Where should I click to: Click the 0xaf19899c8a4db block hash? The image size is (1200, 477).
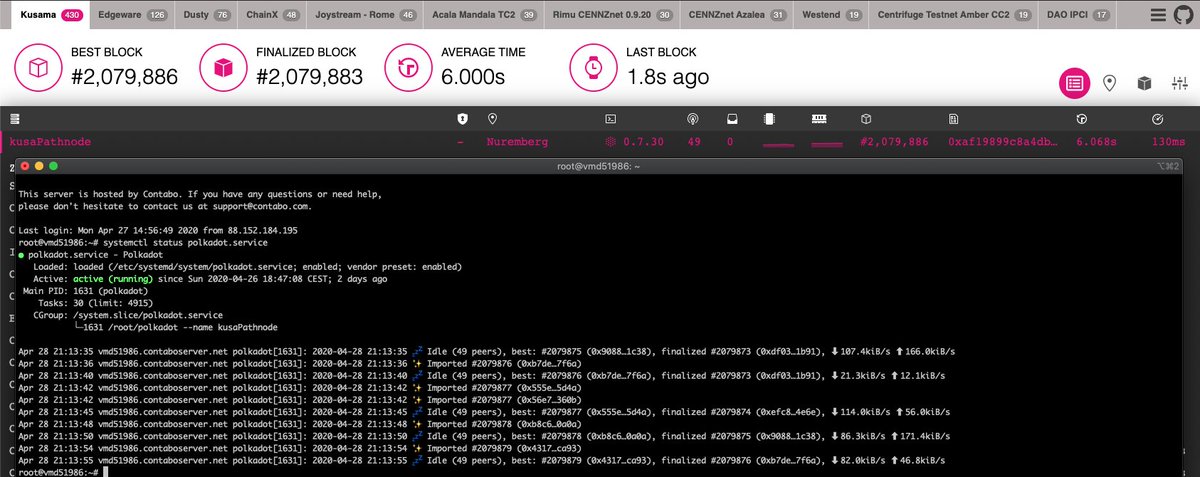[x=1001, y=143]
